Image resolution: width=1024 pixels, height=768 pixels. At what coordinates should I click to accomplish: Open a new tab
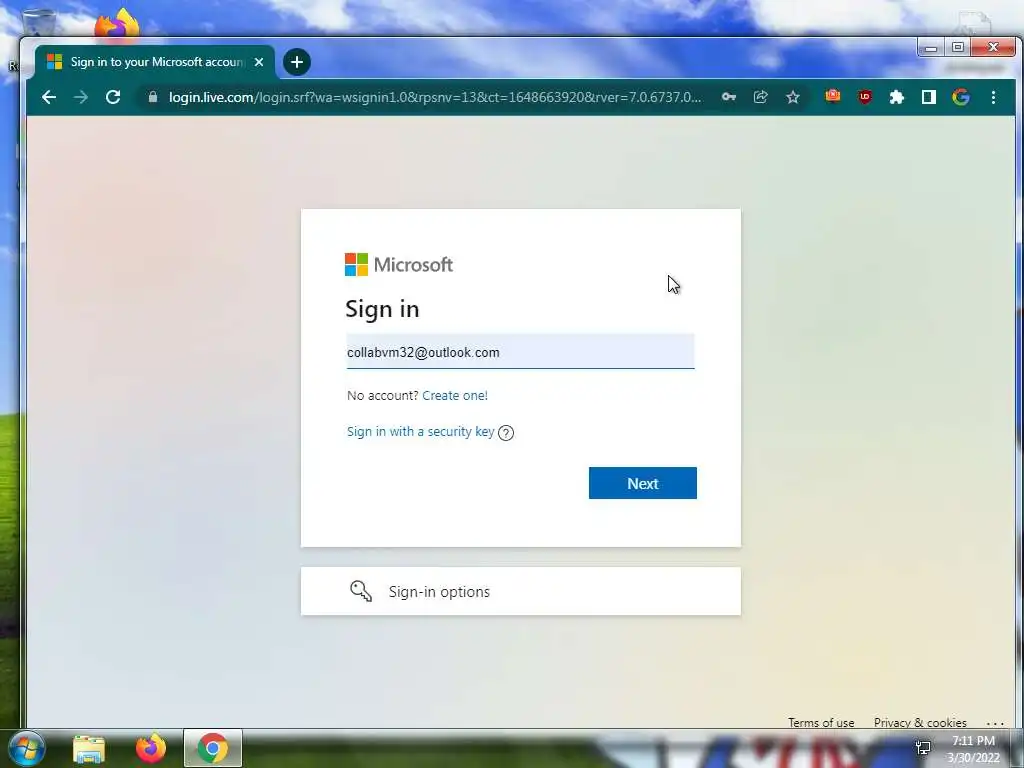tap(296, 62)
